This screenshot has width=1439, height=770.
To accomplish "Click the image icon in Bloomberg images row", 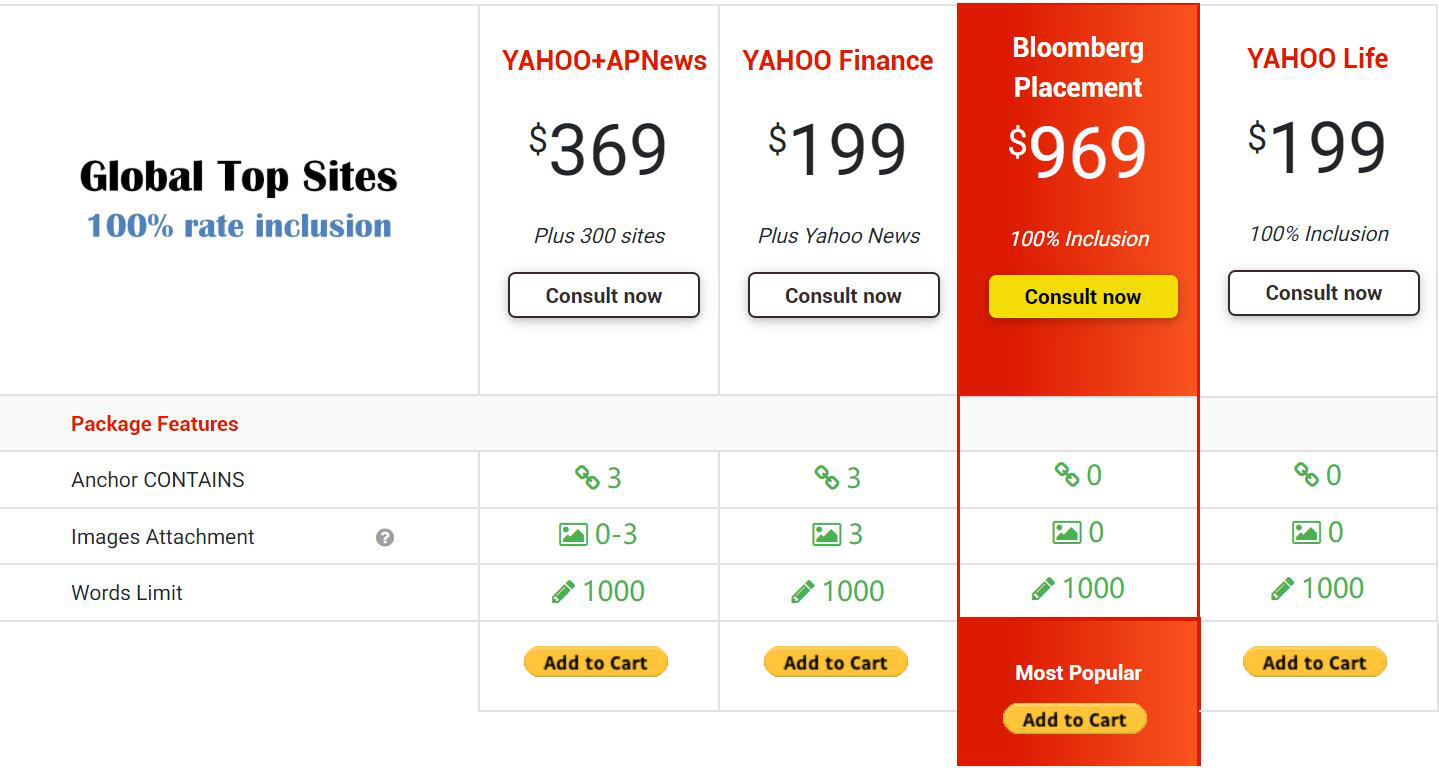I will pos(1067,532).
